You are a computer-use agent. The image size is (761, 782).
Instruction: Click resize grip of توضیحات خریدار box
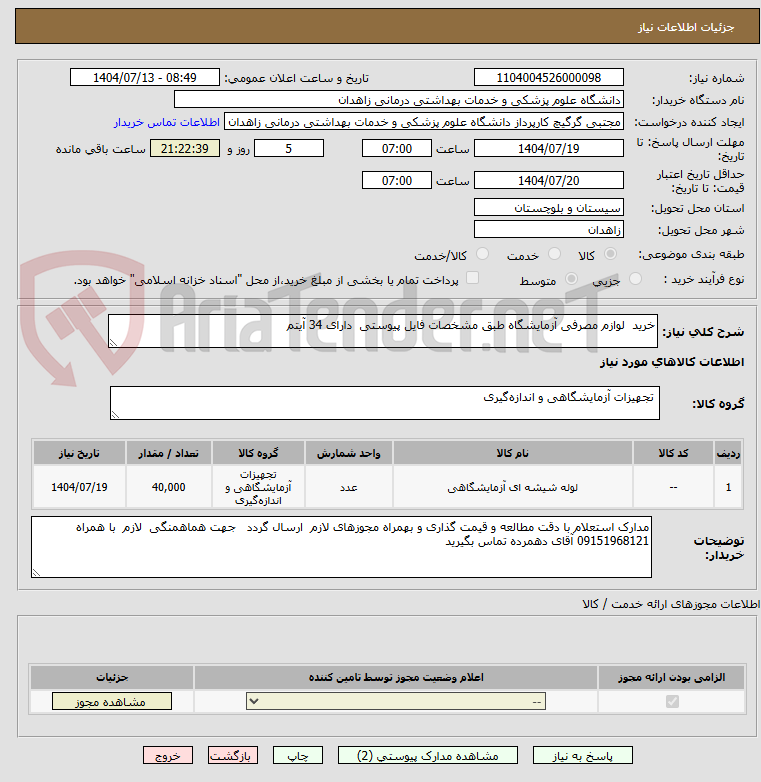tap(36, 573)
